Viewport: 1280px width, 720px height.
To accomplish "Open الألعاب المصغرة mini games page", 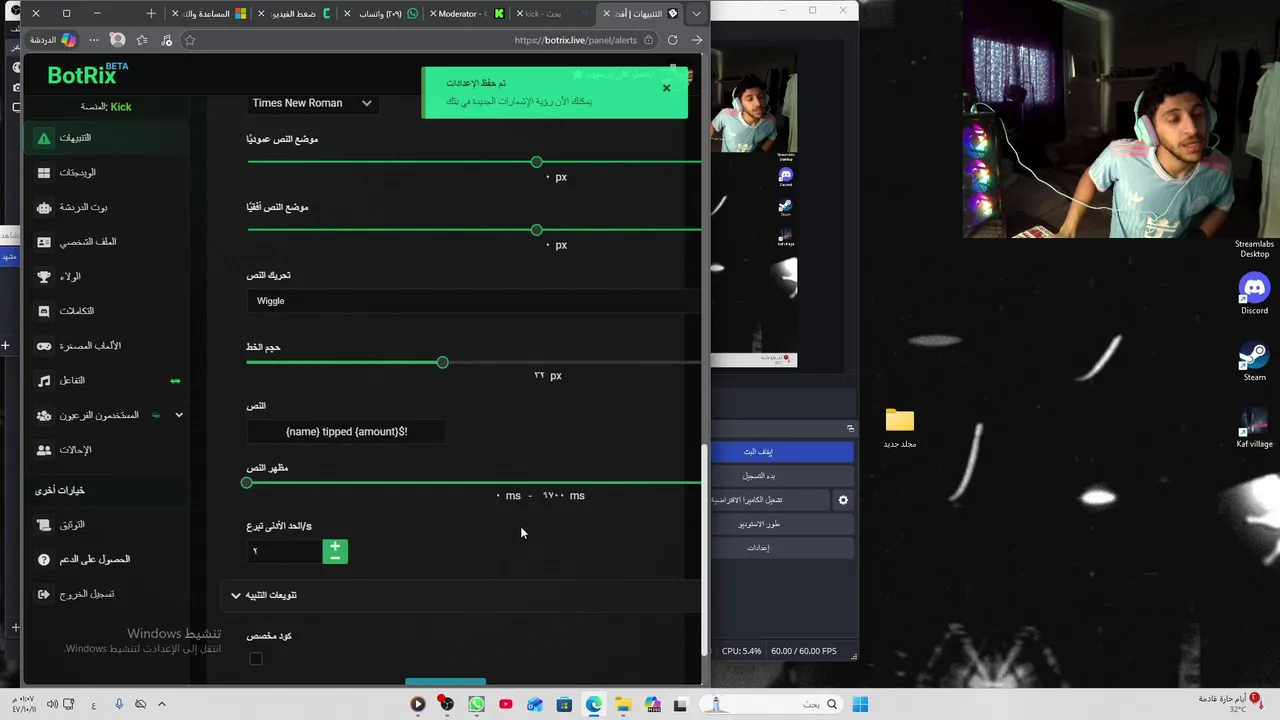I will pos(108,346).
